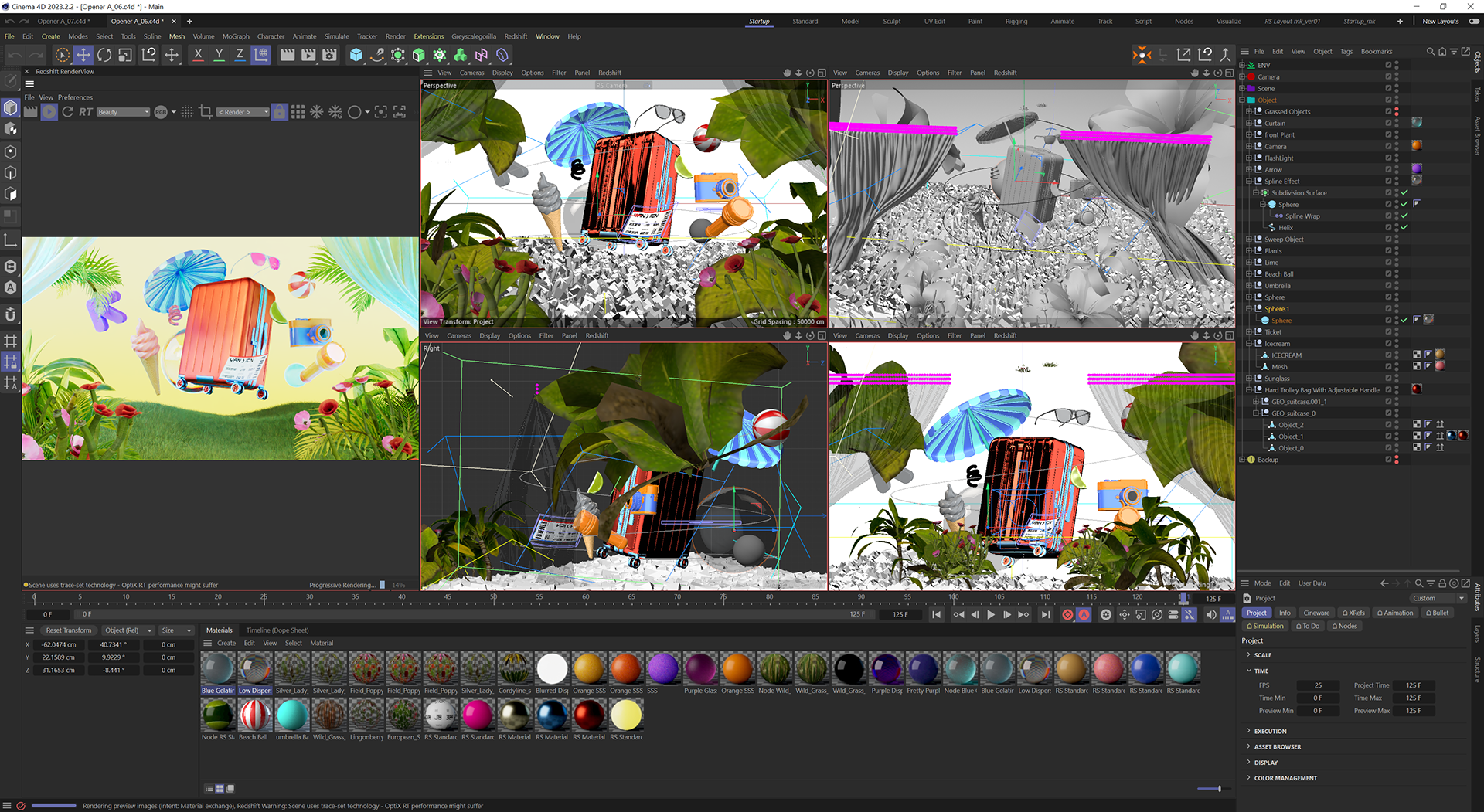The width and height of the screenshot is (1484, 812).
Task: Collapse the Object folder node
Action: pos(1242,100)
